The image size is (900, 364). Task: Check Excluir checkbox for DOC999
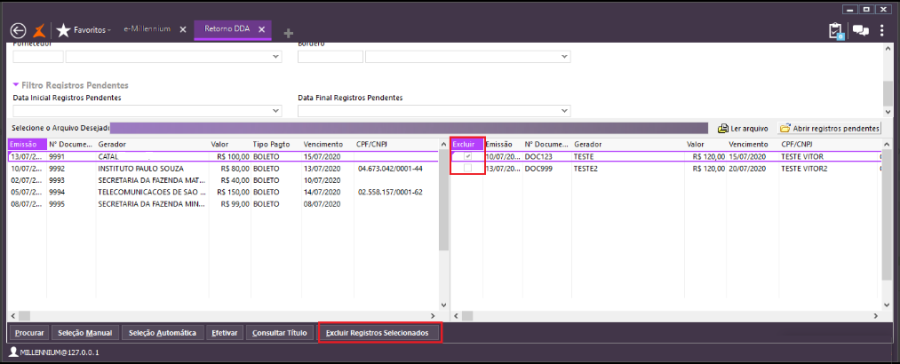coord(468,168)
